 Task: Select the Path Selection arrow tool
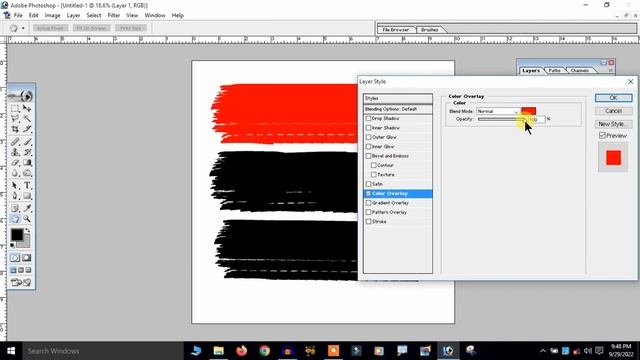coord(15,185)
